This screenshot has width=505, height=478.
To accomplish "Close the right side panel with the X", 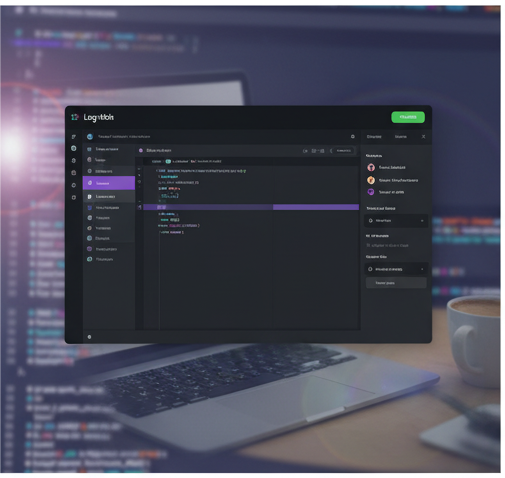I will pos(423,137).
